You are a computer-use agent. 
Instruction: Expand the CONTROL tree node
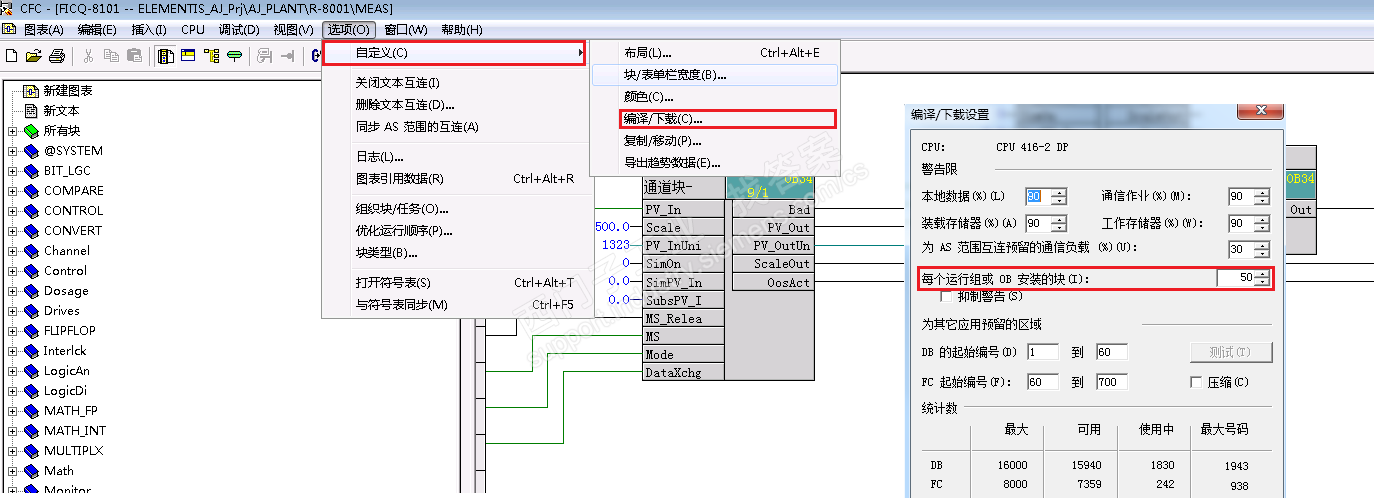point(13,211)
